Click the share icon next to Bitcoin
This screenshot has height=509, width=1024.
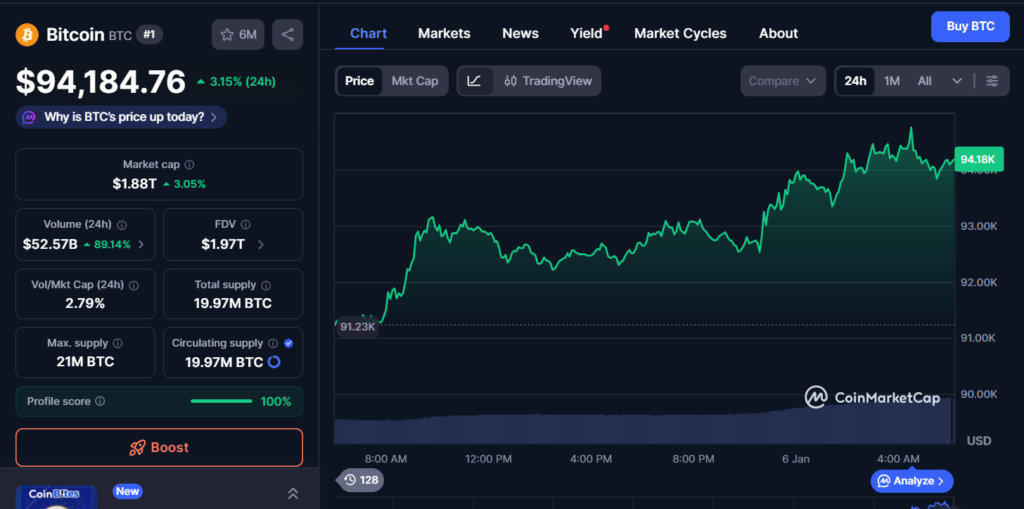coord(287,35)
